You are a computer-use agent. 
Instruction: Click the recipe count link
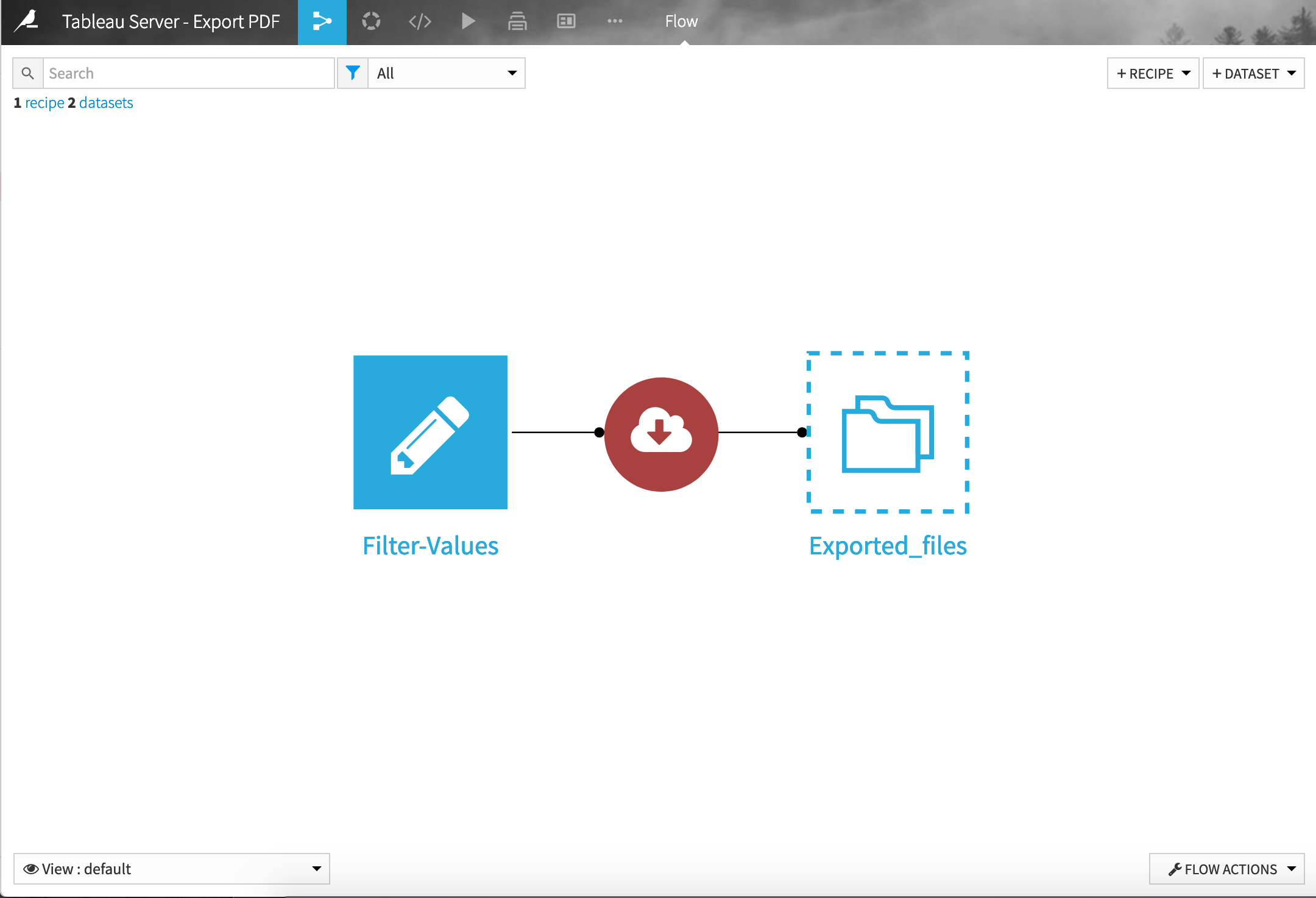tap(44, 103)
